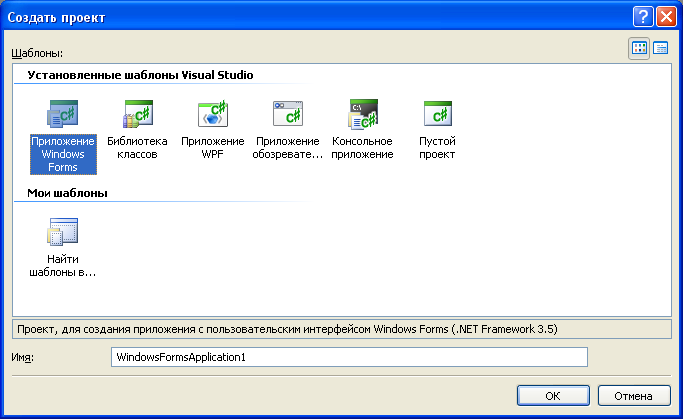The height and width of the screenshot is (419, 683).
Task: Click the "Приложение WPF" label
Action: [x=213, y=148]
